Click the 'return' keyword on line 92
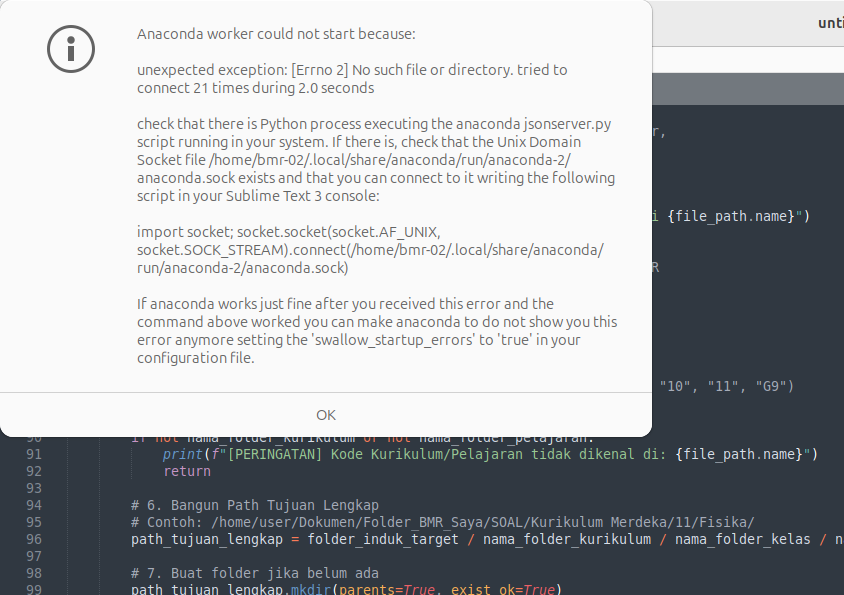The image size is (844, 595). [187, 471]
